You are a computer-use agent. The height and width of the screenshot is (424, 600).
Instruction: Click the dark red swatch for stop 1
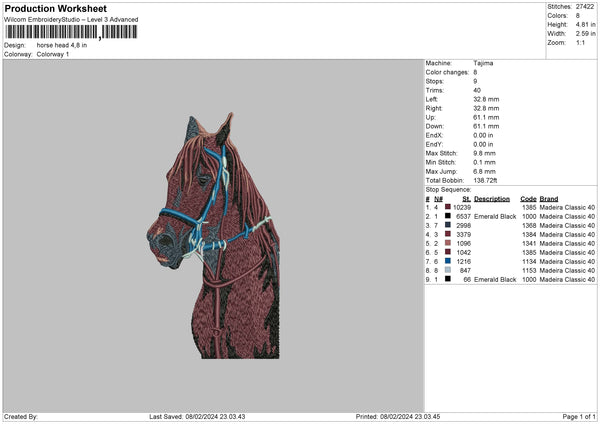[447, 207]
